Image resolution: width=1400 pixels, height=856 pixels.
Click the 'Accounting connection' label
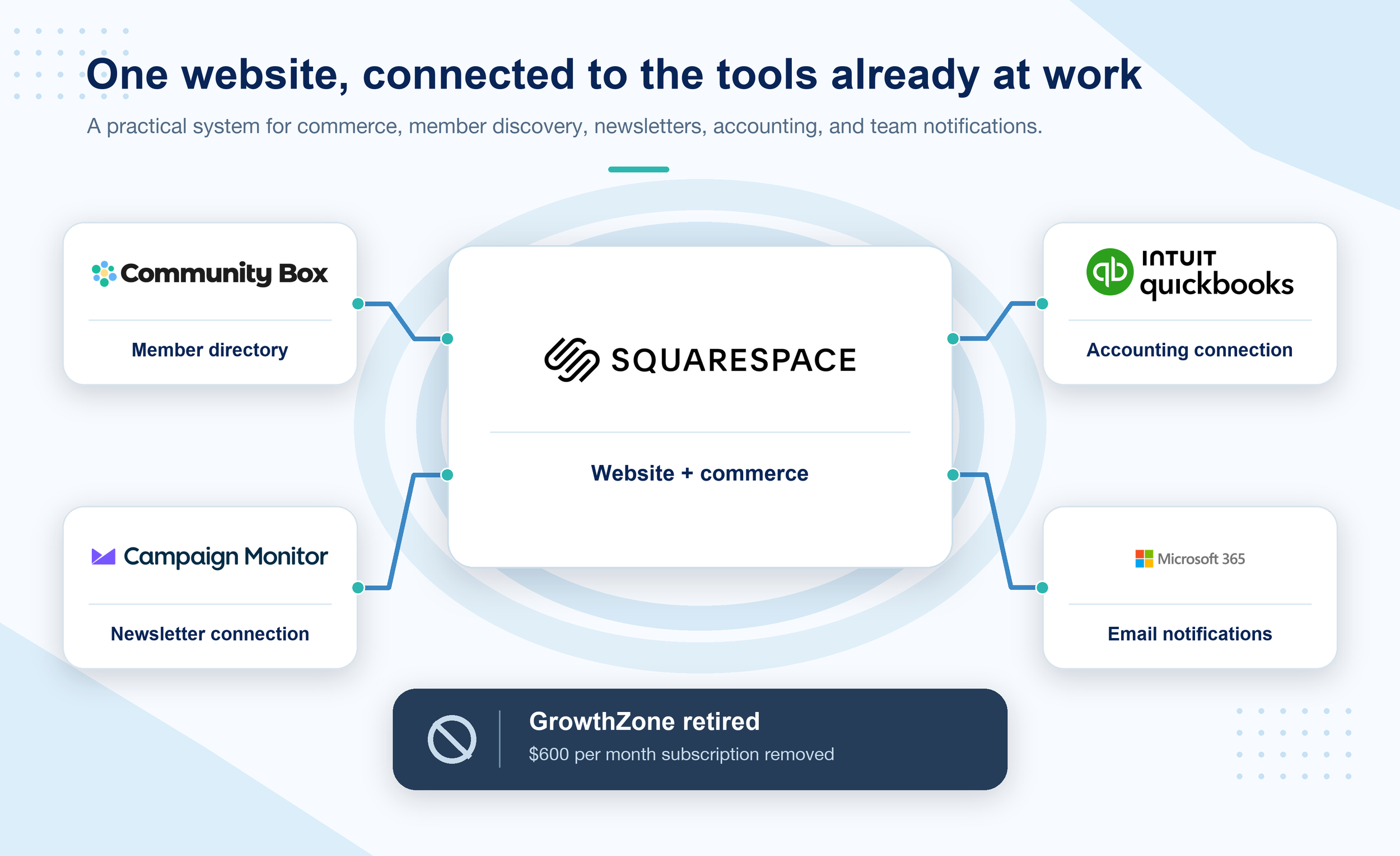[x=1189, y=350]
